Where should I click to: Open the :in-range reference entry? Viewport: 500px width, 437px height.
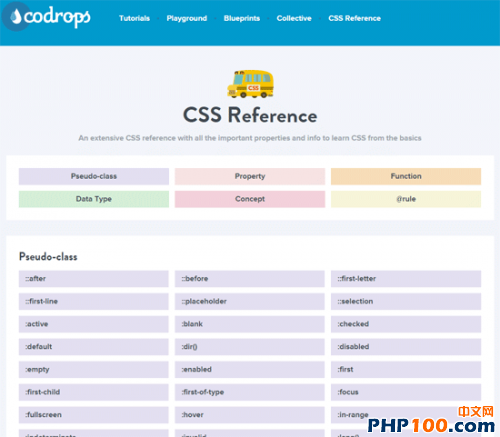(406, 415)
